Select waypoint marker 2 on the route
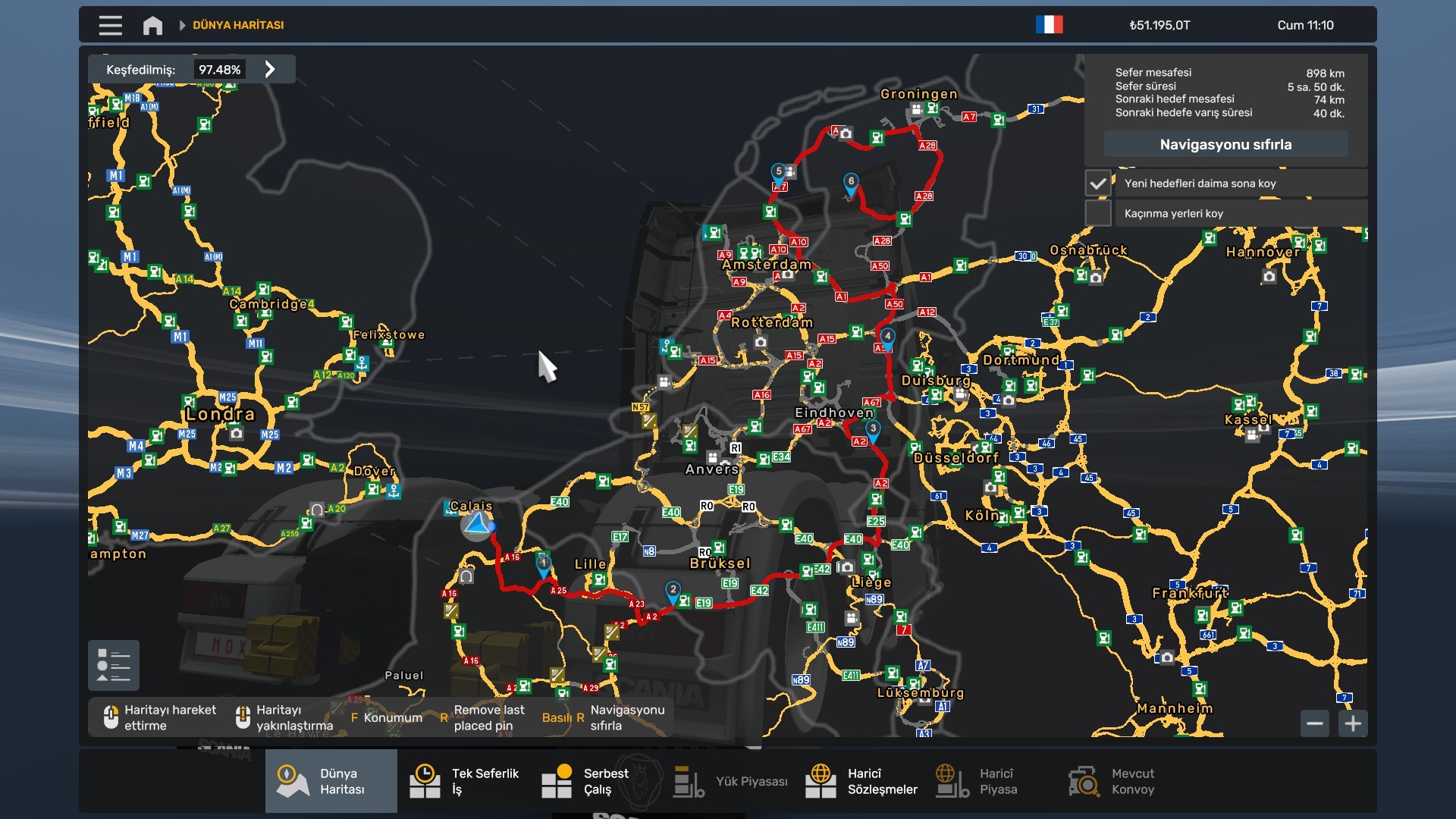The width and height of the screenshot is (1456, 819). click(673, 591)
